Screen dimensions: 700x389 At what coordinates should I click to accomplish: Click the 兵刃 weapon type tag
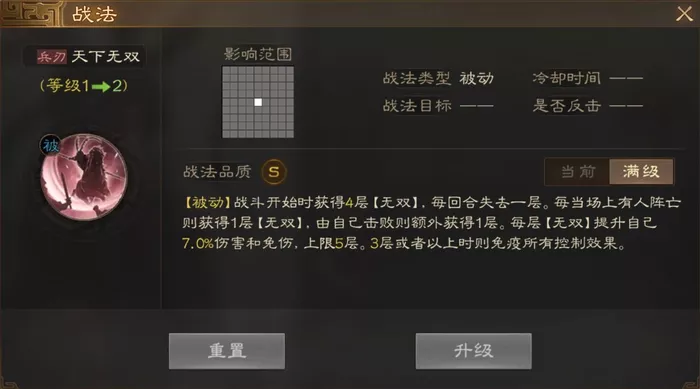click(52, 57)
